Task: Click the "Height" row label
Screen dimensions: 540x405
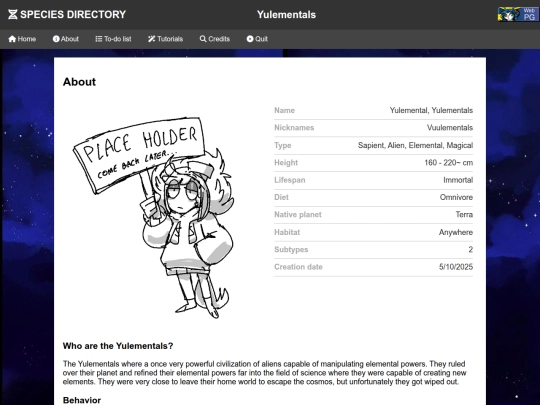Action: [286, 163]
